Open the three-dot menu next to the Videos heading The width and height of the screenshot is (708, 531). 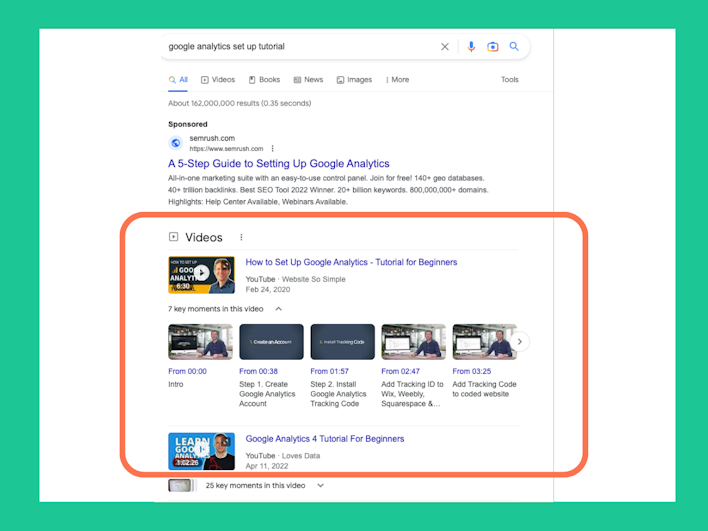coord(242,237)
